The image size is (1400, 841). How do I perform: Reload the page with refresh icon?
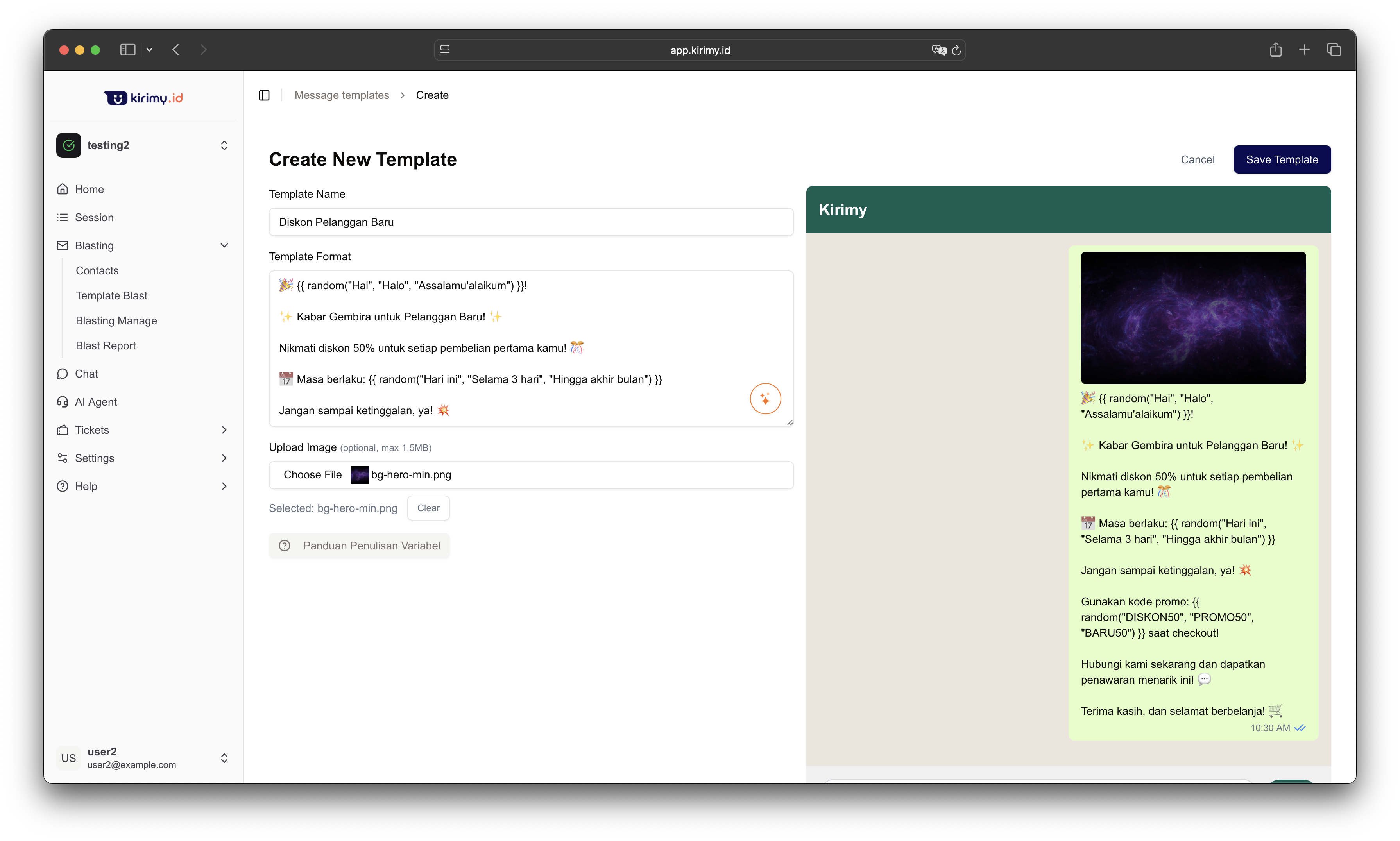[957, 50]
